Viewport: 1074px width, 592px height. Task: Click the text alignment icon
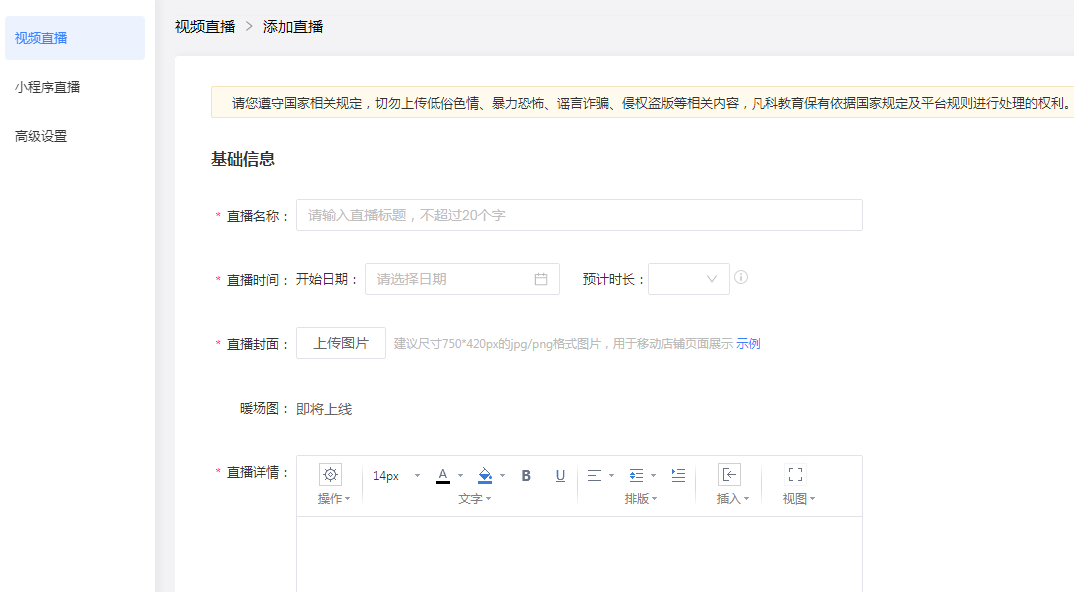594,476
